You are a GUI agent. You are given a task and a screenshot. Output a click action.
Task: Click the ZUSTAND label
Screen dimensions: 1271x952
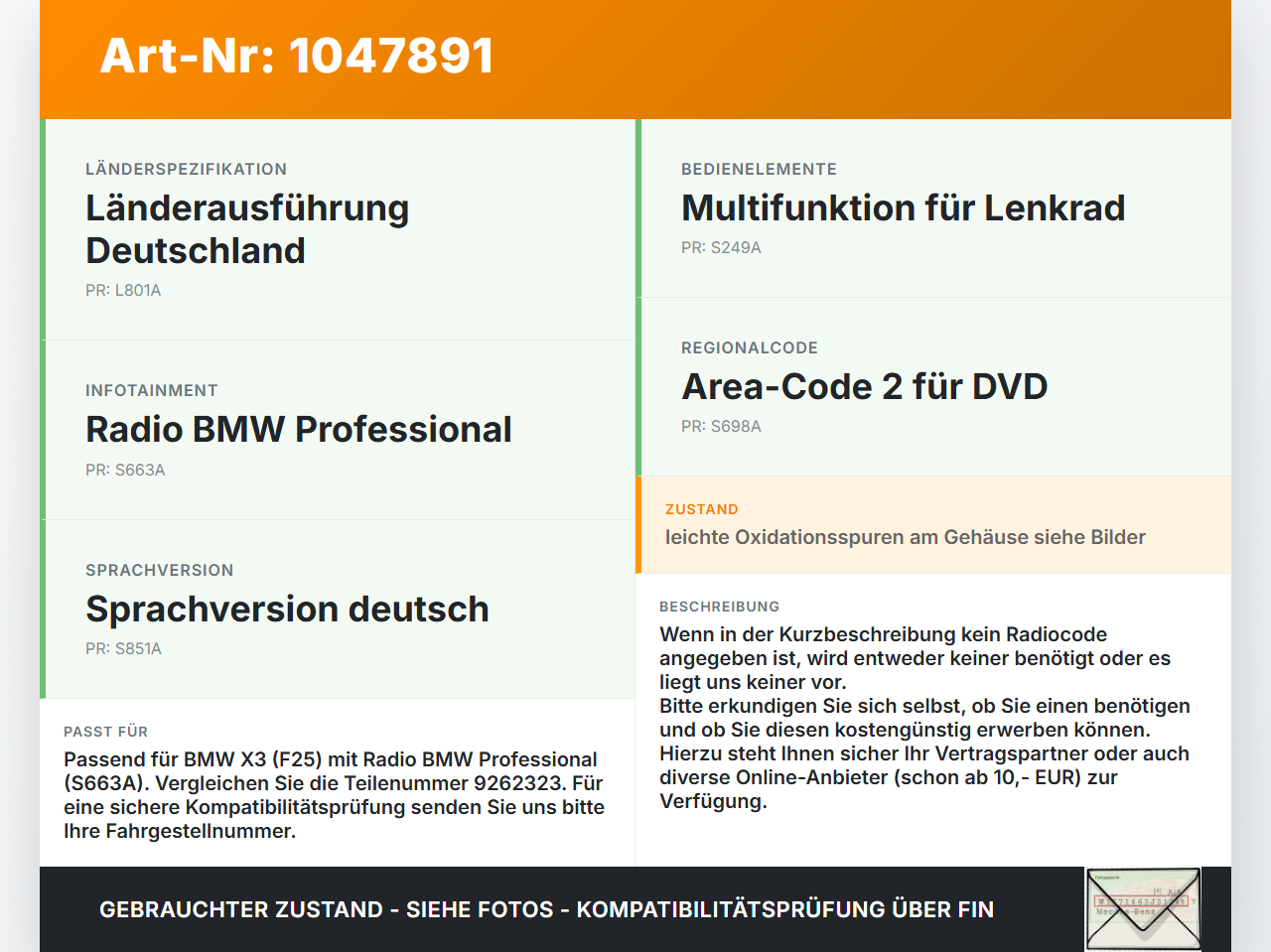coord(702,509)
